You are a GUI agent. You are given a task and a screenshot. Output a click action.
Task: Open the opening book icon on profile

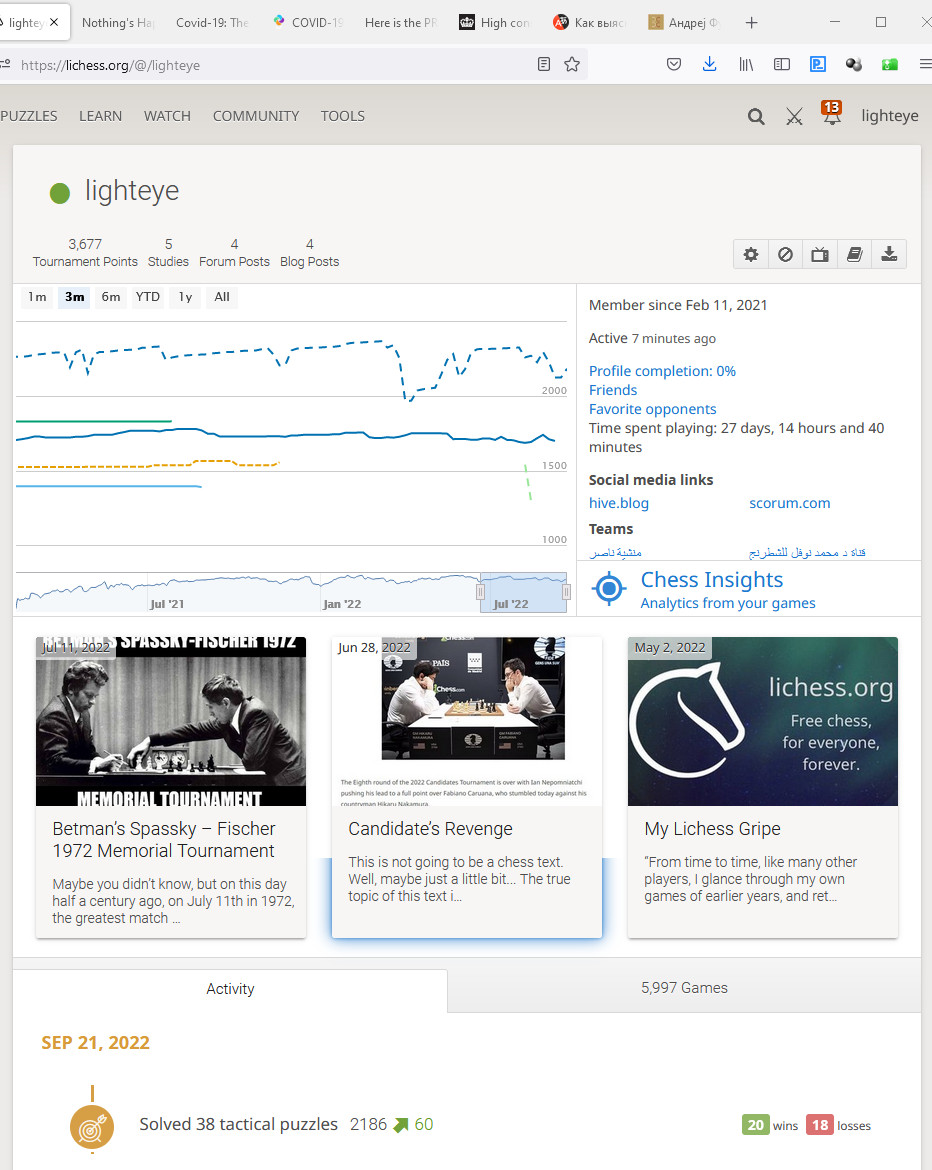pos(854,254)
